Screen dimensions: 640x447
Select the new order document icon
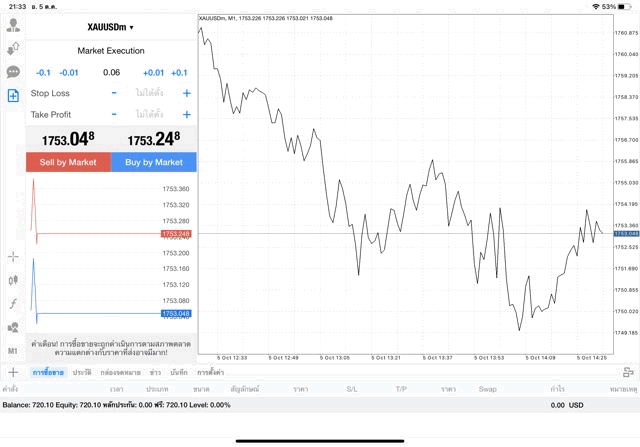pyautogui.click(x=13, y=96)
